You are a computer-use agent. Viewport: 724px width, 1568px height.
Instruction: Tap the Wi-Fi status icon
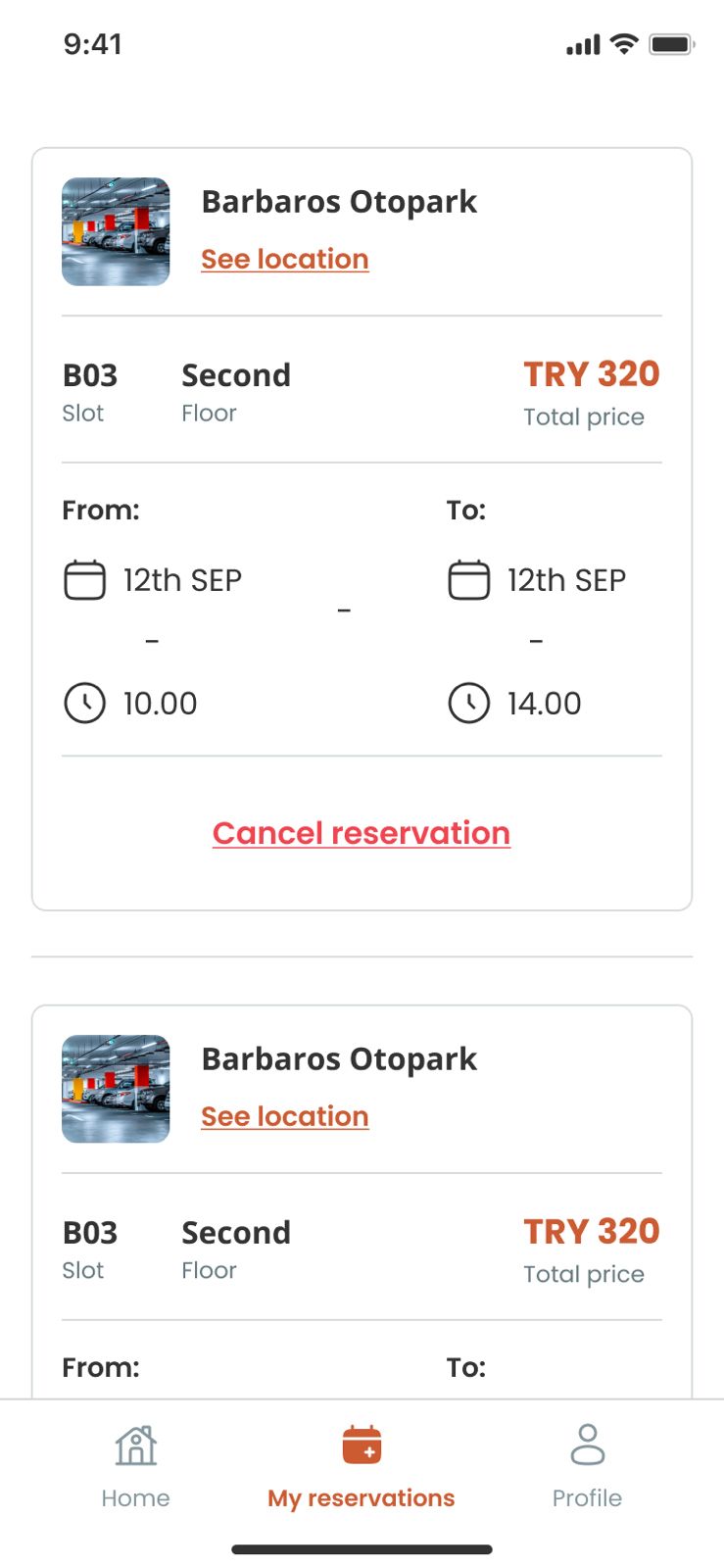click(x=624, y=44)
